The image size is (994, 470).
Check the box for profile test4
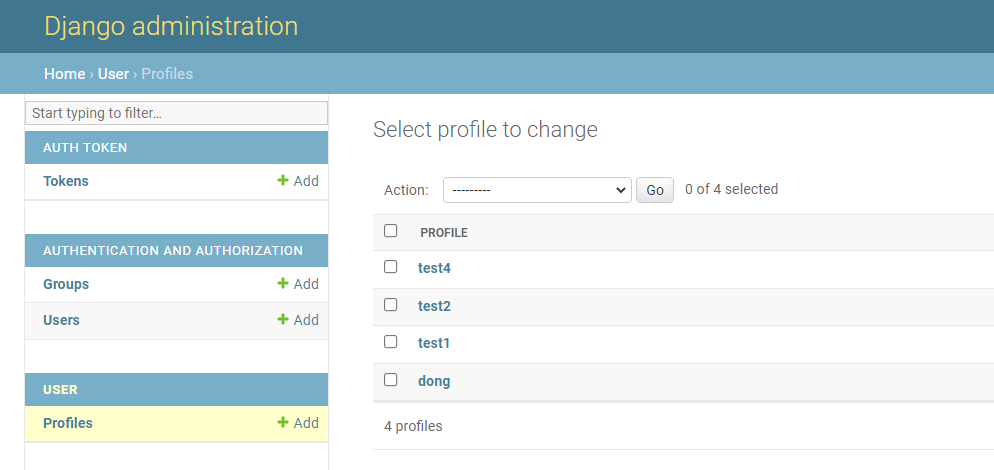pyautogui.click(x=390, y=267)
